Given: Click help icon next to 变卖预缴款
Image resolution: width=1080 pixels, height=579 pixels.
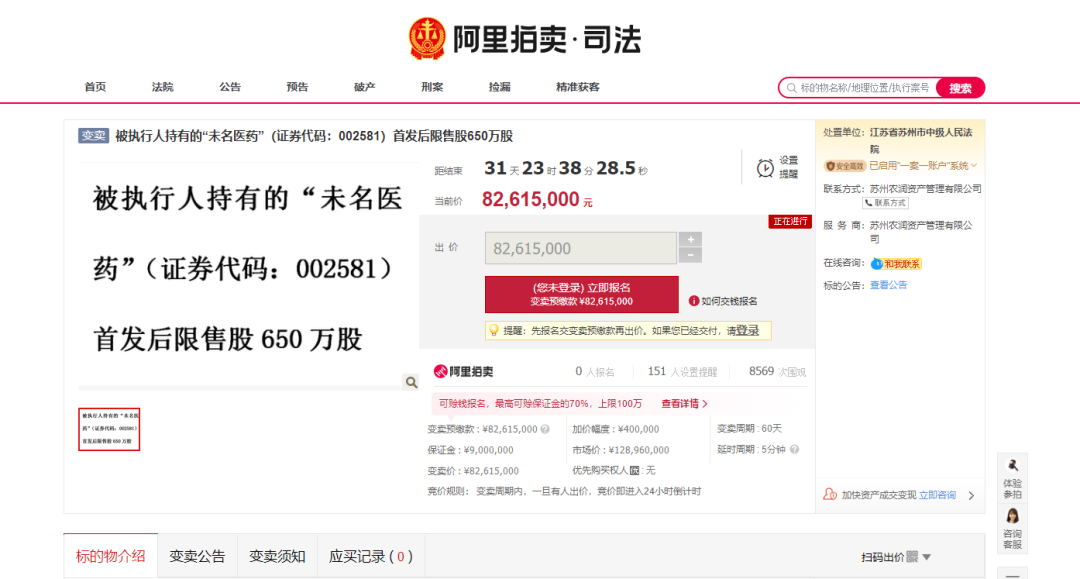Looking at the screenshot, I should point(545,429).
